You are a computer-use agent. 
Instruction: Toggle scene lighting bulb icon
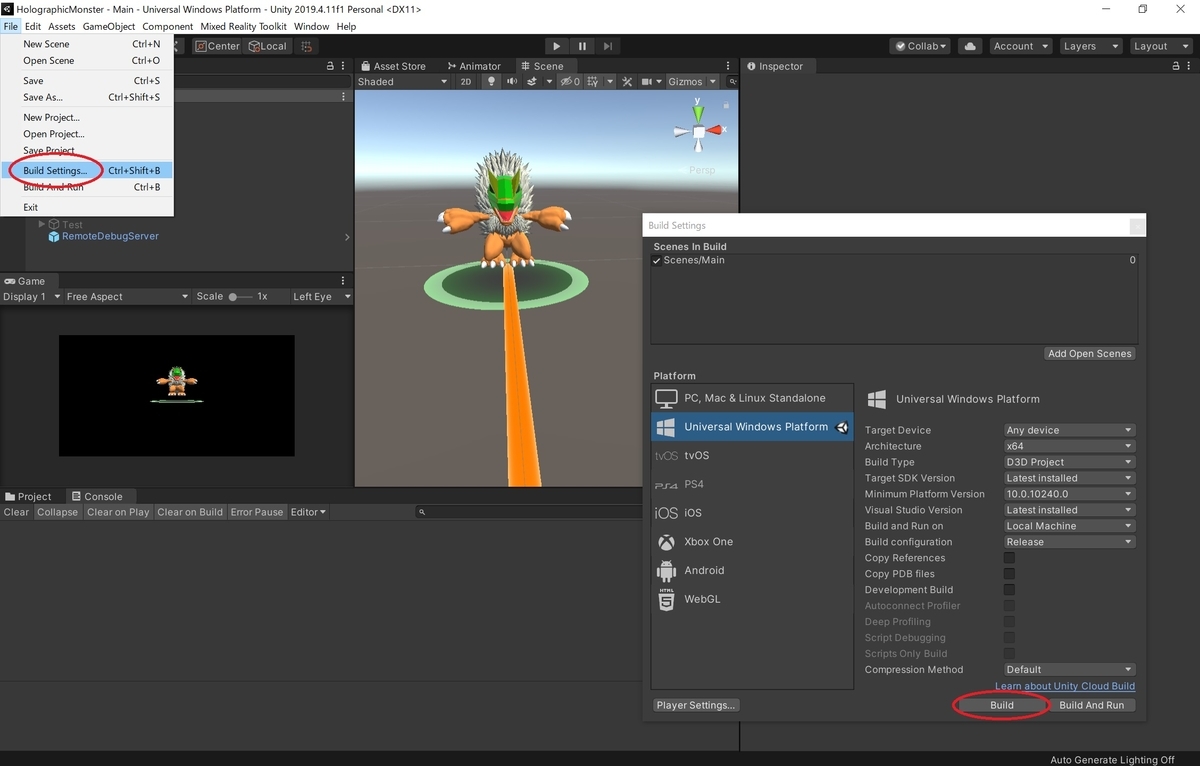(x=491, y=82)
